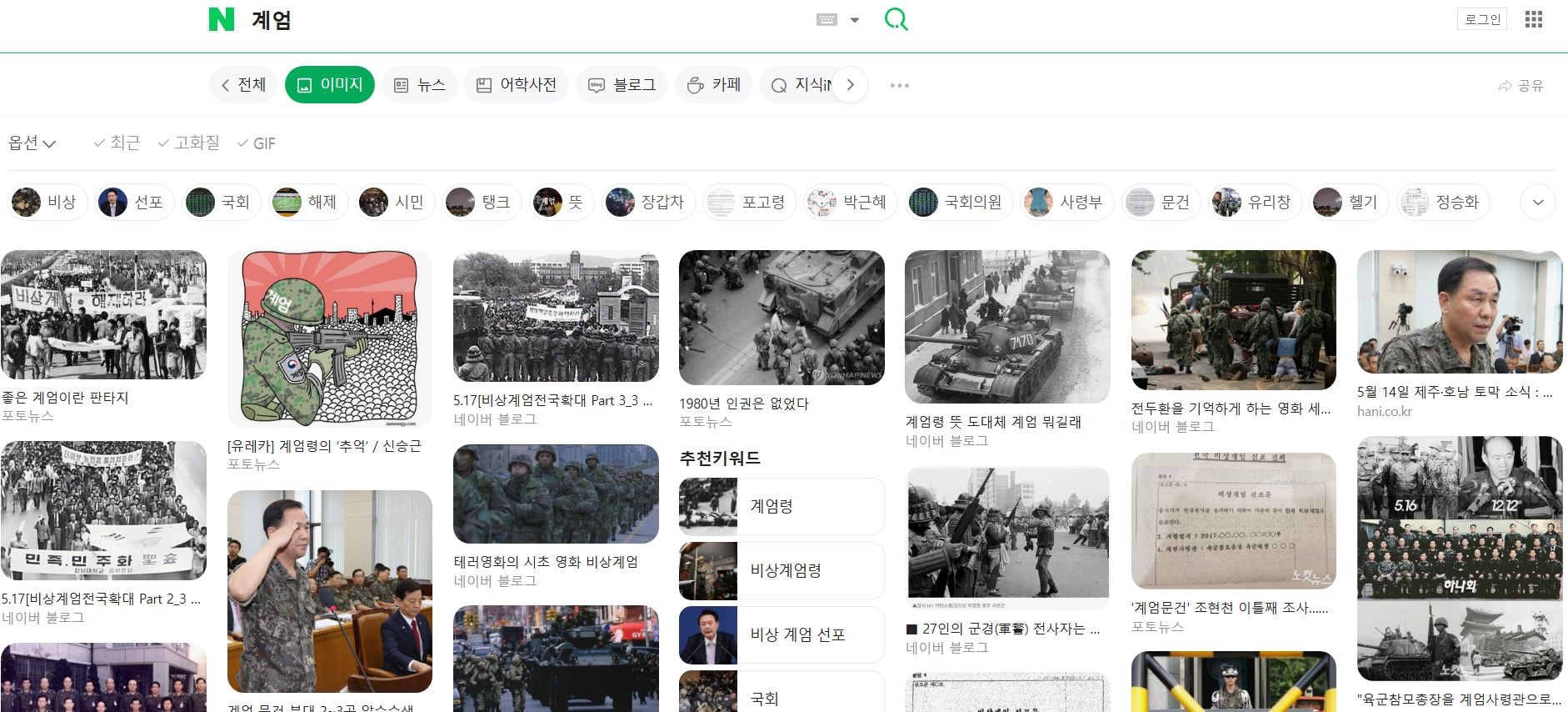This screenshot has height=712, width=1568.
Task: Select the 국회 keyword chip in the filter row
Action: point(220,203)
